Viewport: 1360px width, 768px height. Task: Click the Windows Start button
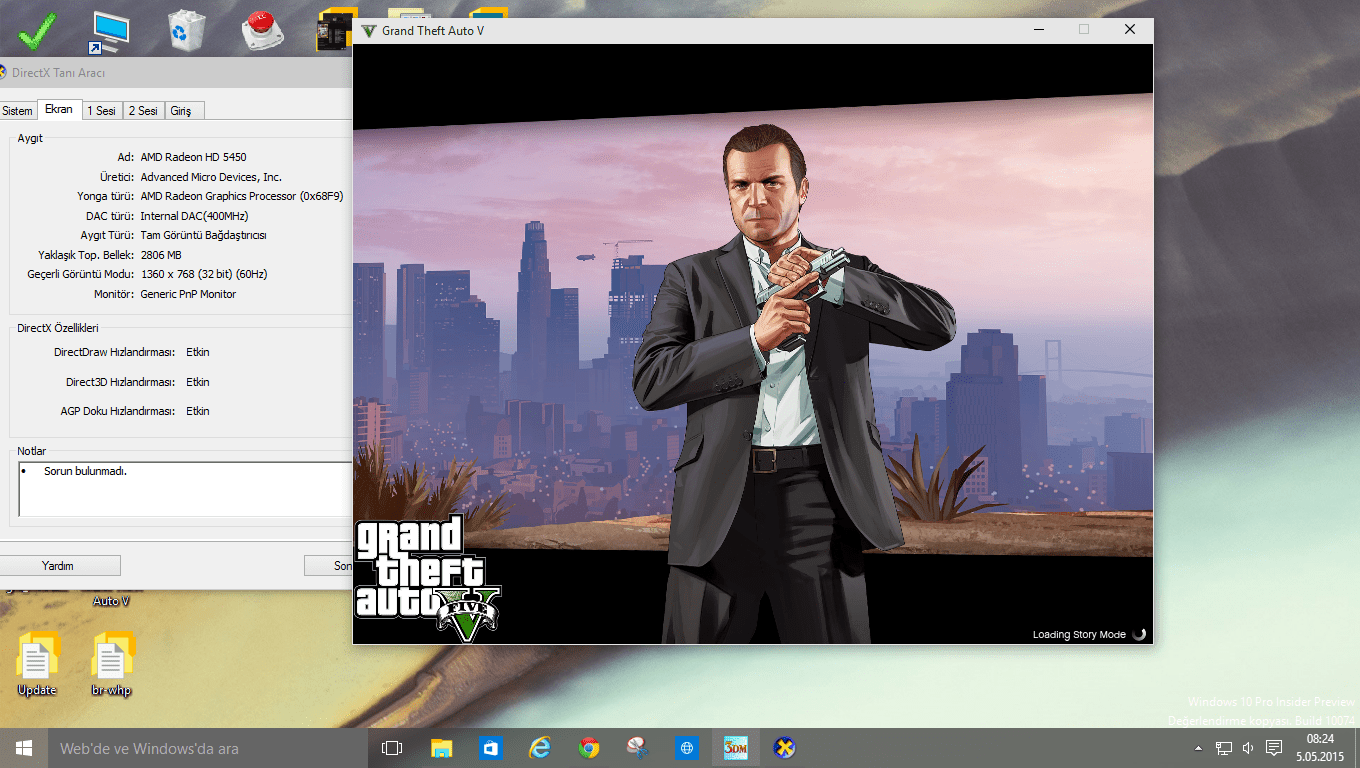pos(23,748)
